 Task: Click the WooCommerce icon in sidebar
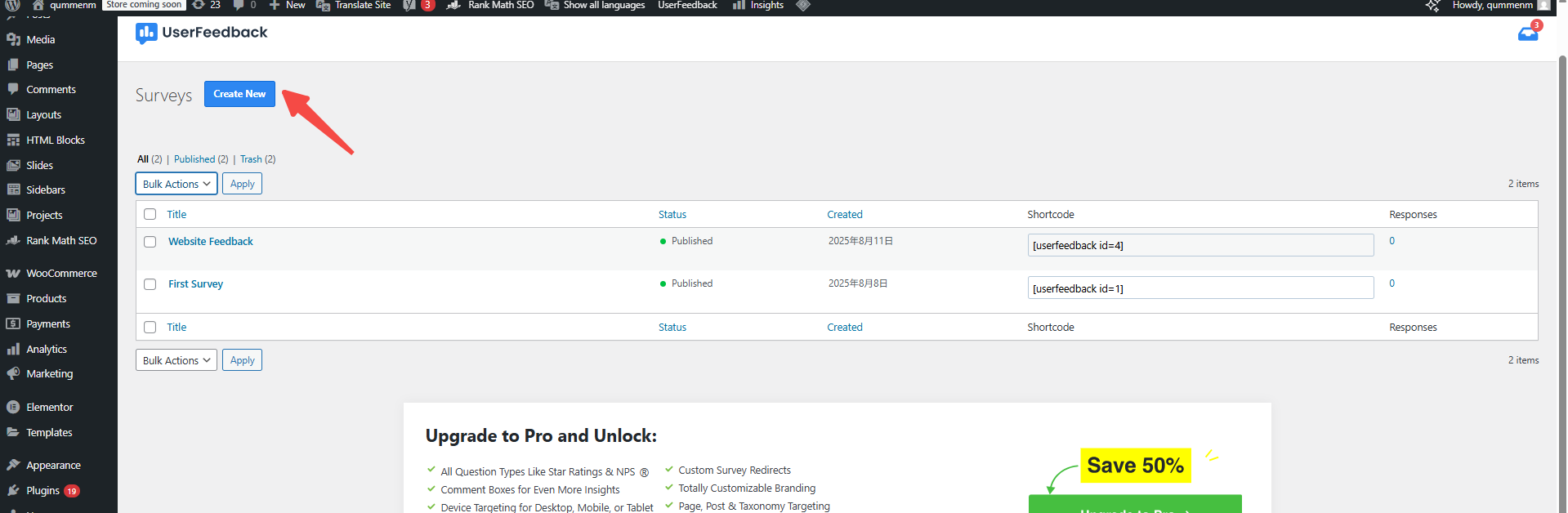tap(13, 274)
